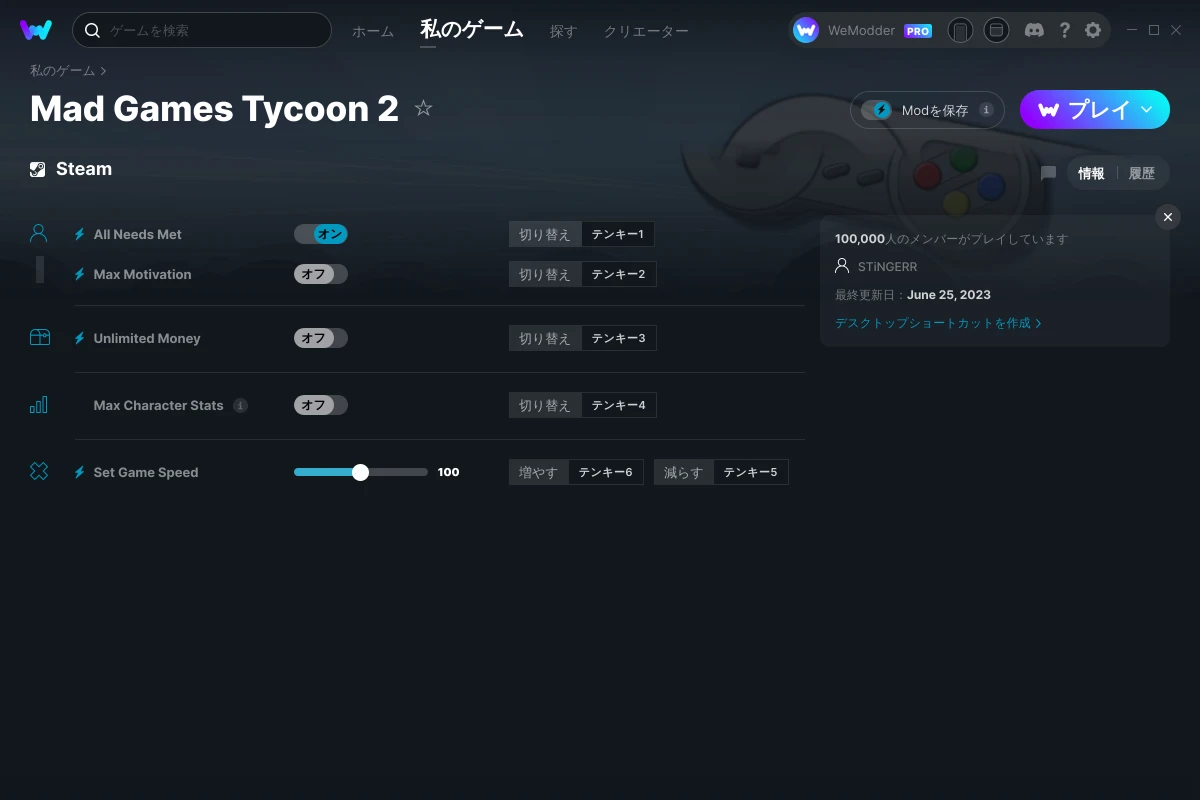1200x800 pixels.
Task: Click 切り替え button for Max Character Stats
Action: coord(545,405)
